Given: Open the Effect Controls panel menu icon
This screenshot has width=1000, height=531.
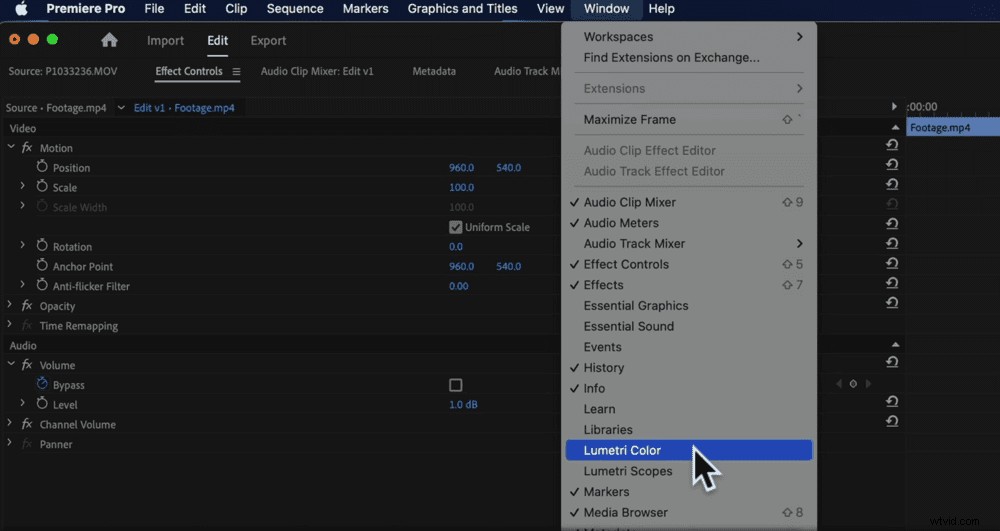Looking at the screenshot, I should point(236,71).
